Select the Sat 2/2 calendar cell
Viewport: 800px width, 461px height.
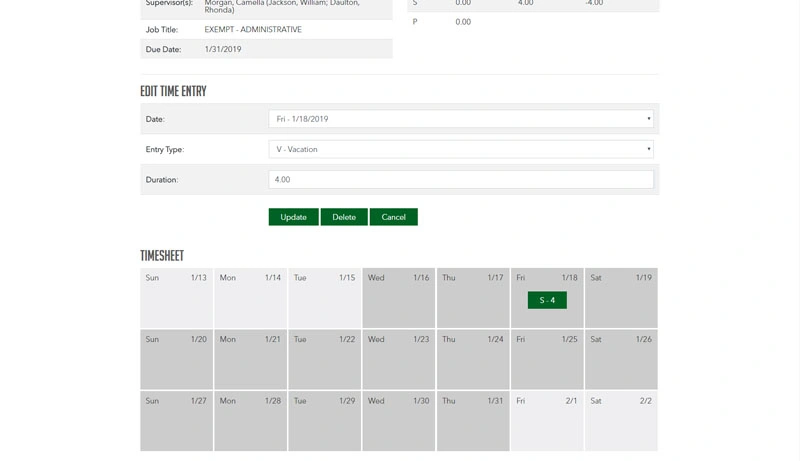(621, 421)
